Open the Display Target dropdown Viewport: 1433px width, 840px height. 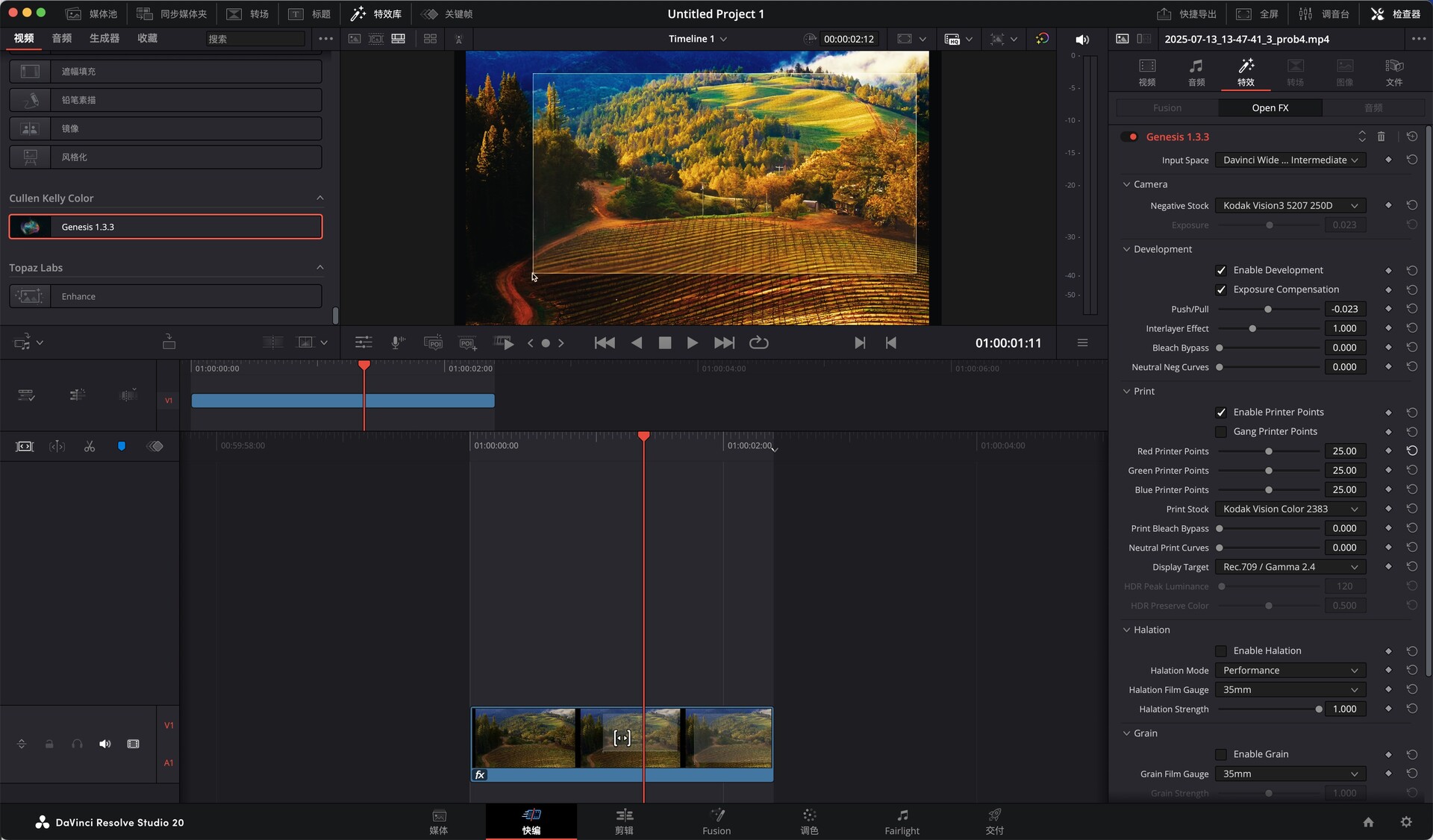pos(1290,567)
